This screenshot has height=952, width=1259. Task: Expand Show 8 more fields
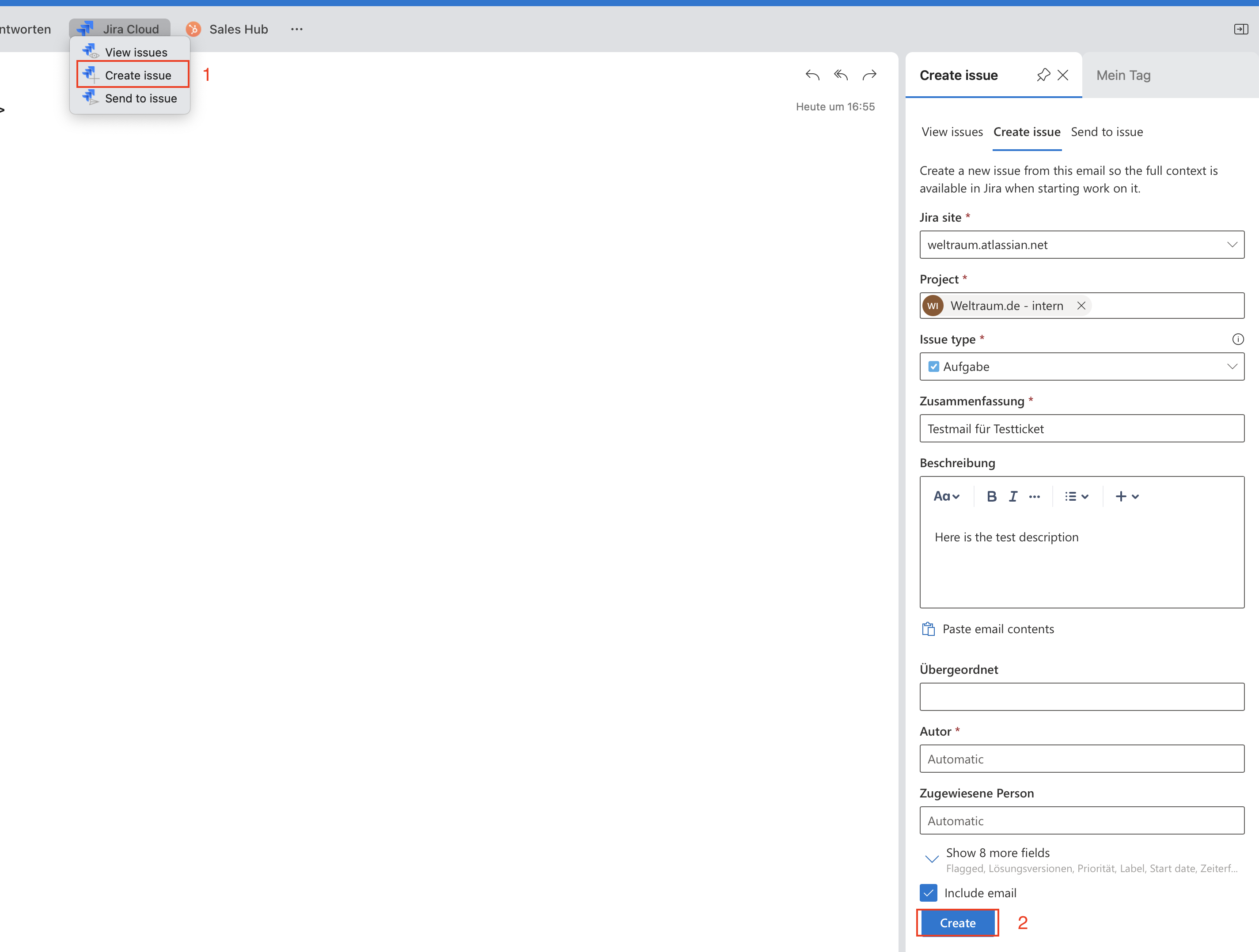click(998, 853)
